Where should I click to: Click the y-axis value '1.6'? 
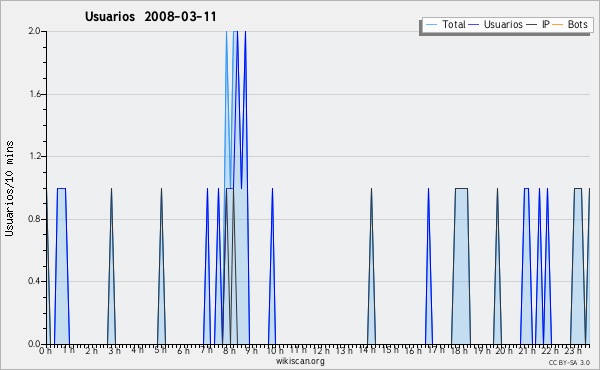(x=34, y=94)
